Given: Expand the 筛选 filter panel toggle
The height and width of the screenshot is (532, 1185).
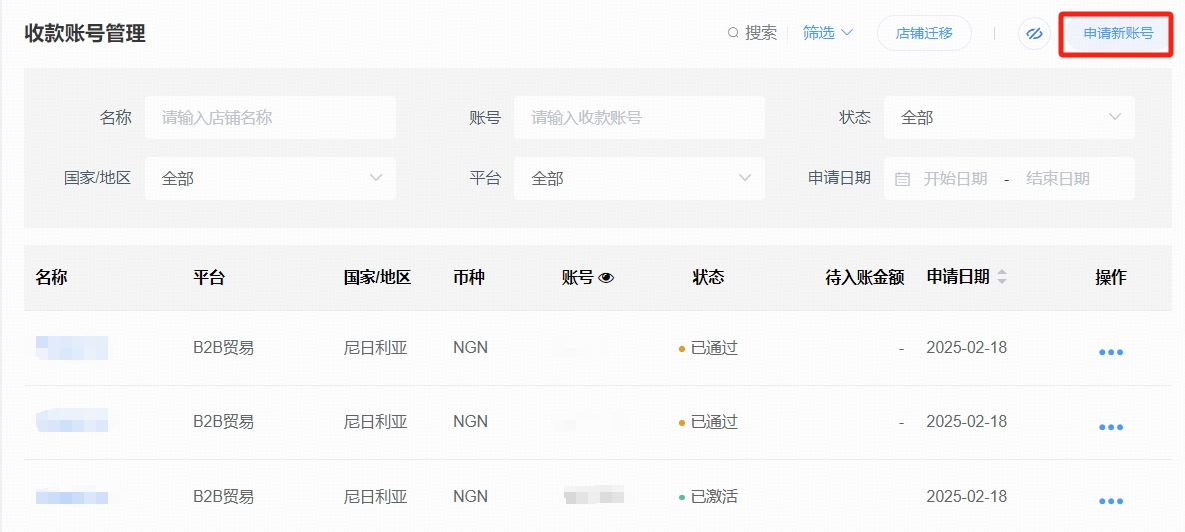Looking at the screenshot, I should click(828, 33).
